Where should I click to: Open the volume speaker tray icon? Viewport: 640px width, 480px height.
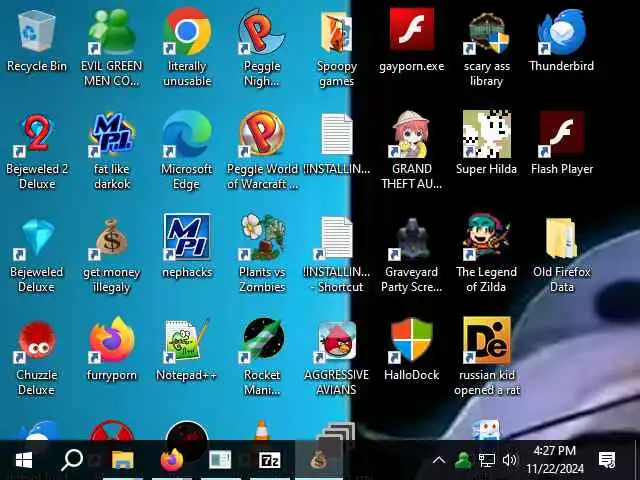point(509,460)
